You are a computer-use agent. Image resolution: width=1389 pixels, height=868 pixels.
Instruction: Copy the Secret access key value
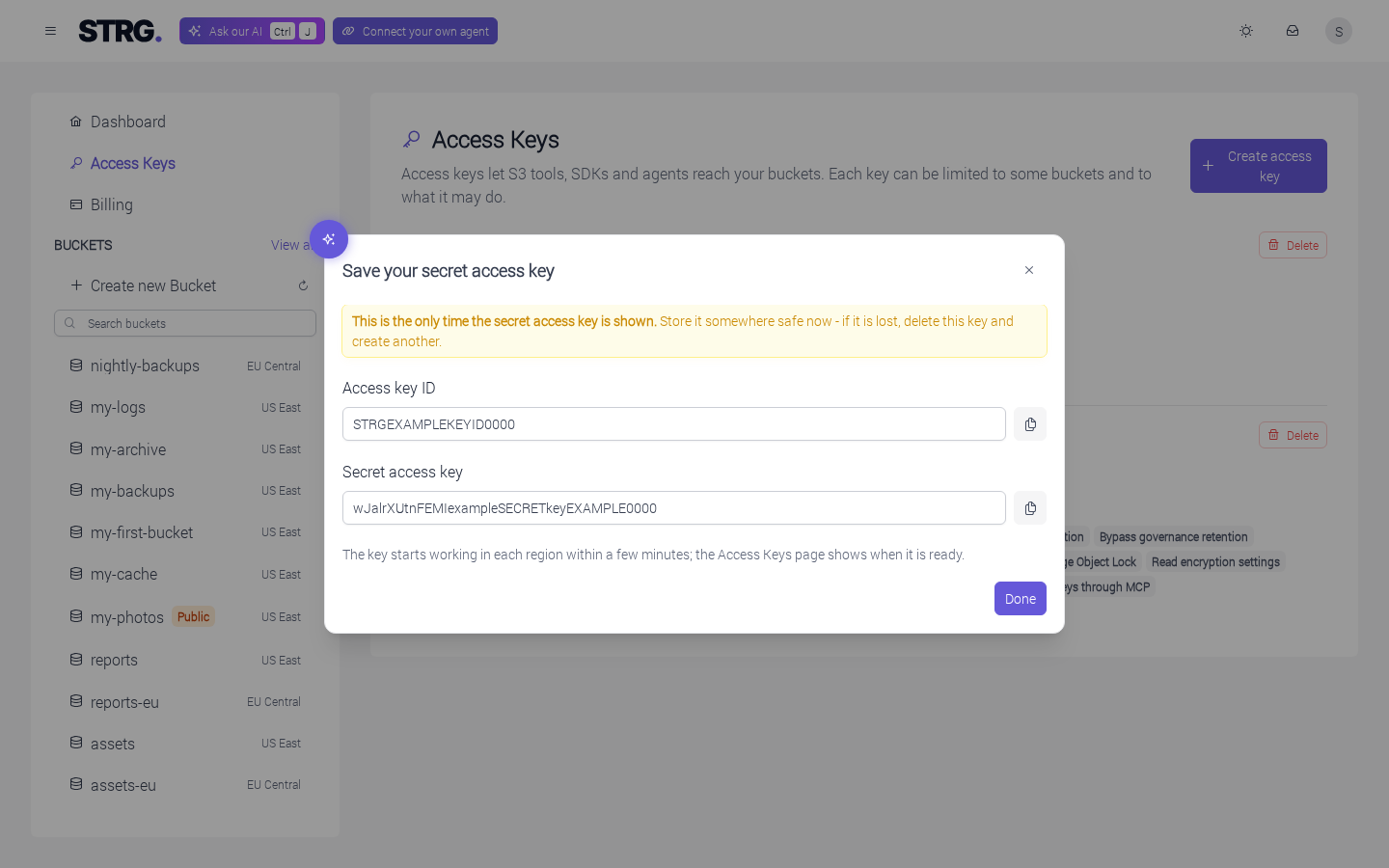[1030, 508]
